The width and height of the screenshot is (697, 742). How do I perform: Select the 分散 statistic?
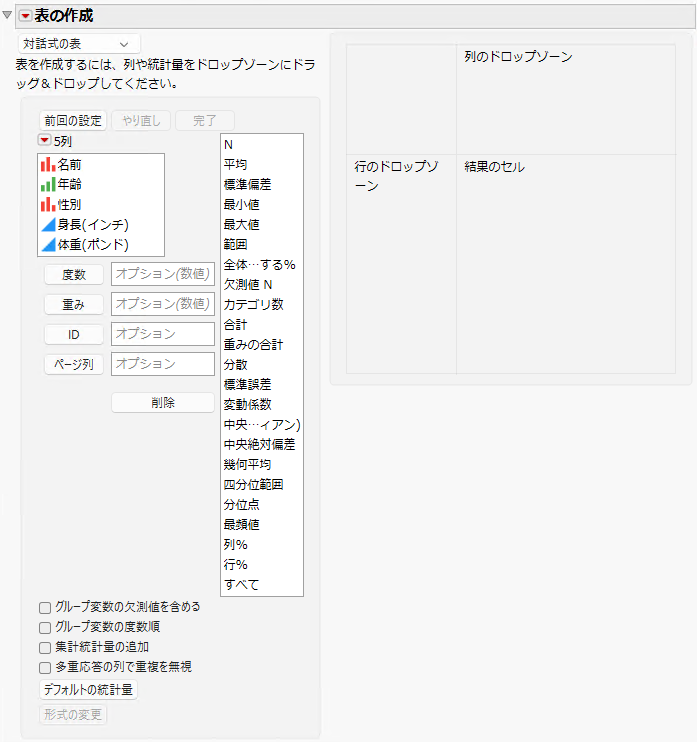262,365
